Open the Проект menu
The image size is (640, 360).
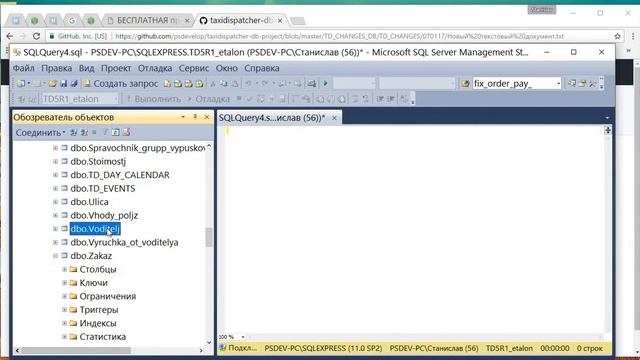click(x=116, y=68)
